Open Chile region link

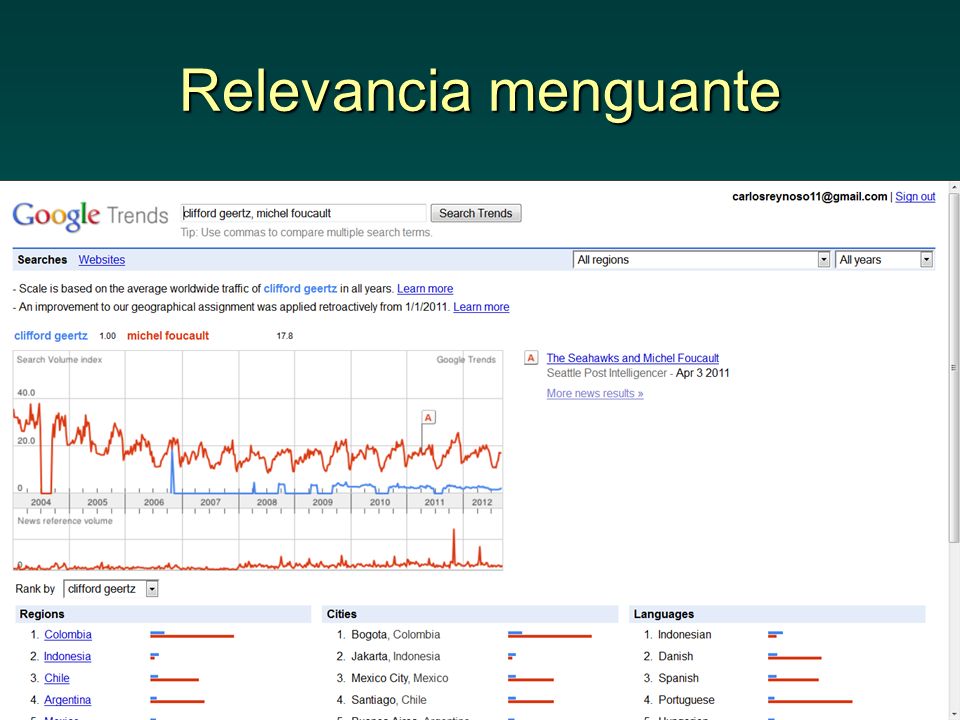click(57, 678)
